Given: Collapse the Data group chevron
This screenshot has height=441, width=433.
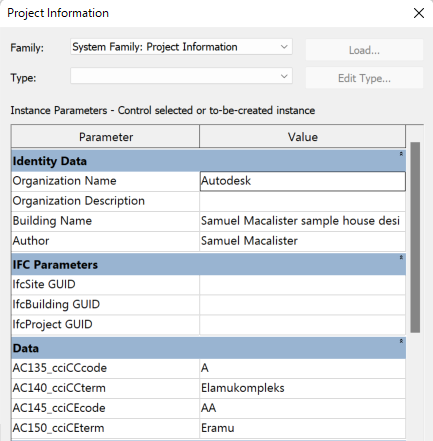Looking at the screenshot, I should click(401, 341).
